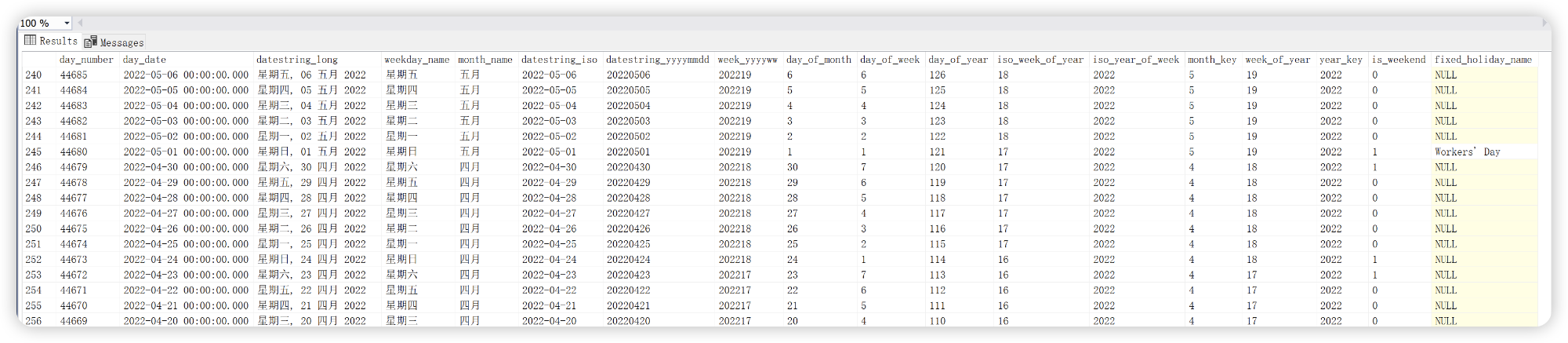Click fixed_holiday_name NULL cell in row 240
The image size is (1568, 343).
[x=1484, y=75]
